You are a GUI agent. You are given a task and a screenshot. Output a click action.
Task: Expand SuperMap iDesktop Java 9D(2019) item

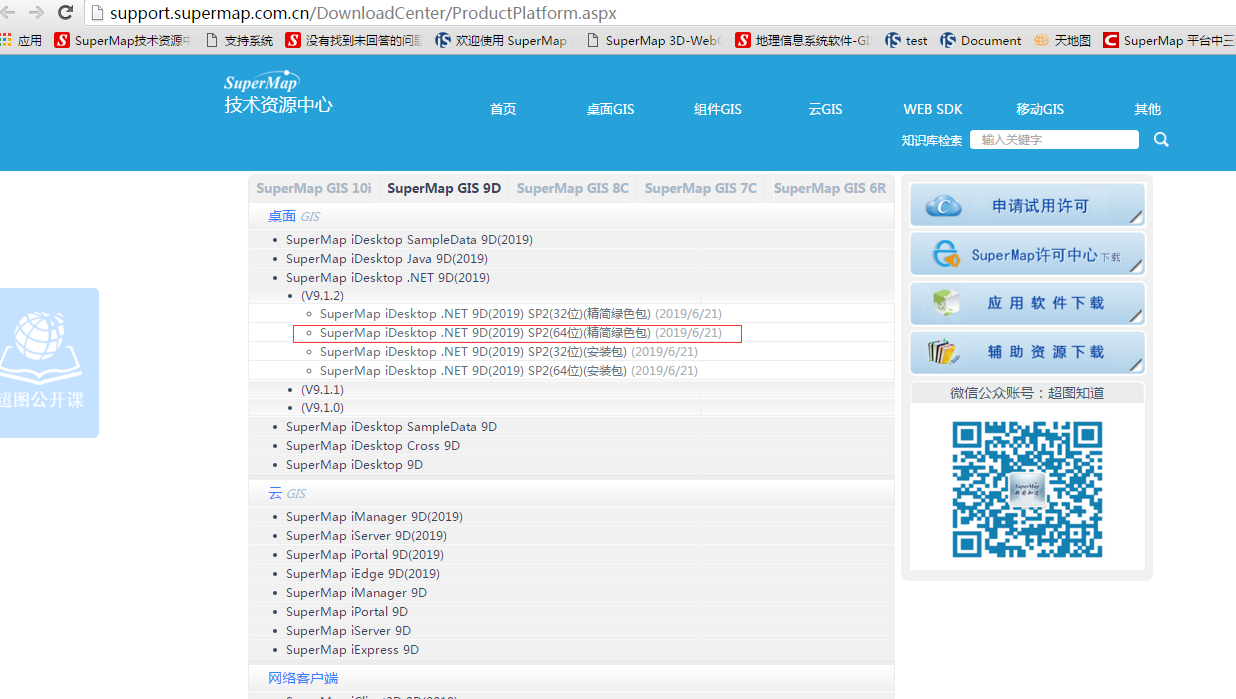[387, 259]
